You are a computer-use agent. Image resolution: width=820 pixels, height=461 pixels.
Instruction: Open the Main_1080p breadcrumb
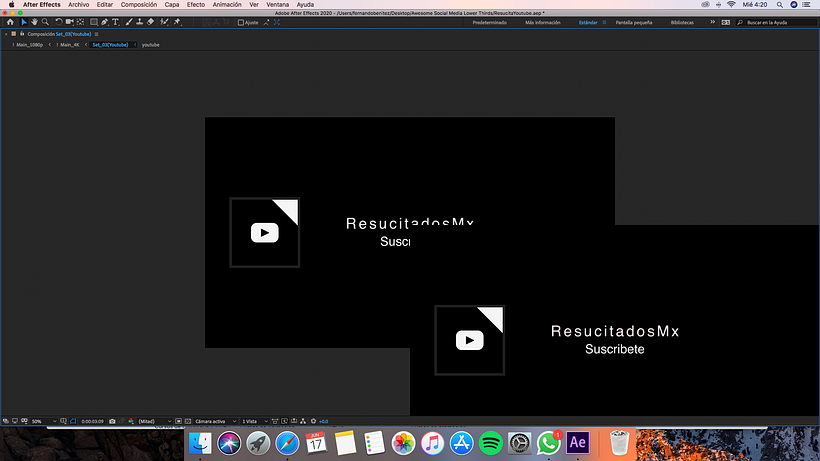(29, 45)
